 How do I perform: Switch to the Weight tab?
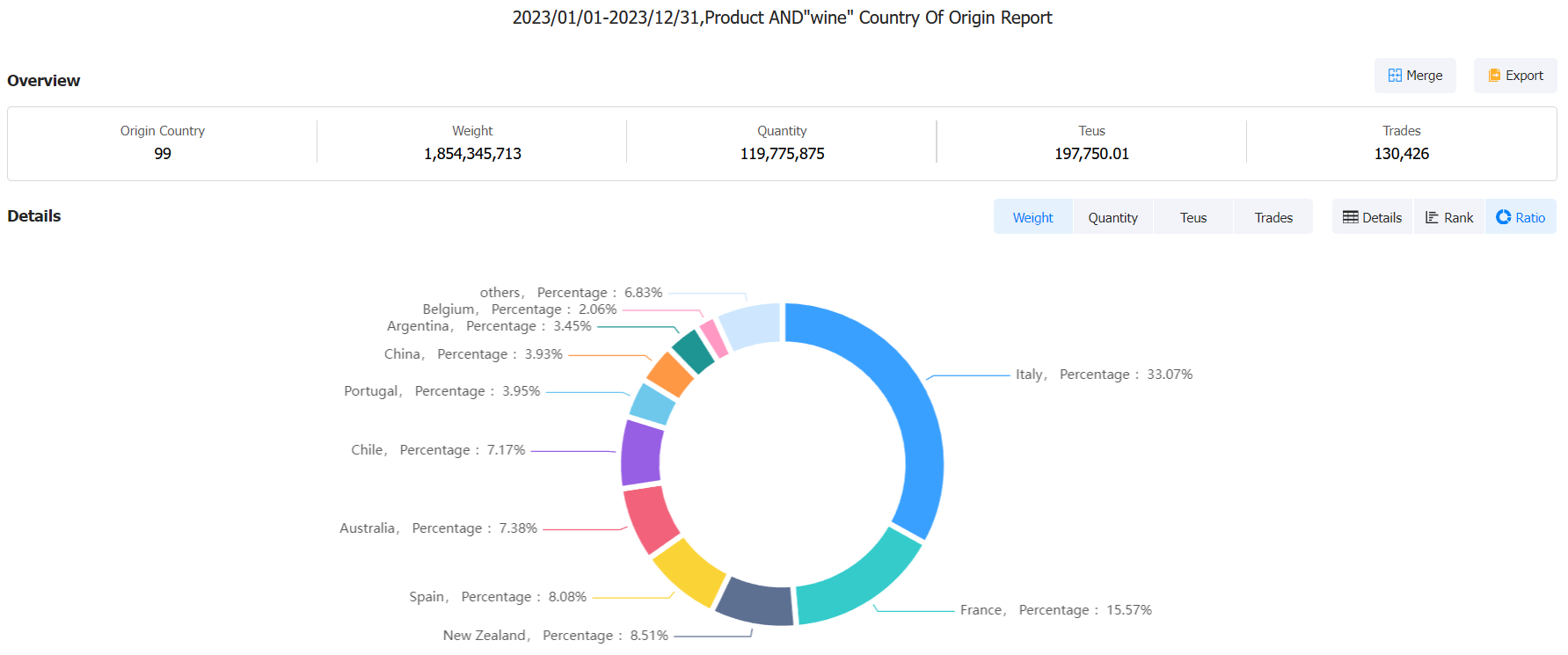pos(1032,217)
